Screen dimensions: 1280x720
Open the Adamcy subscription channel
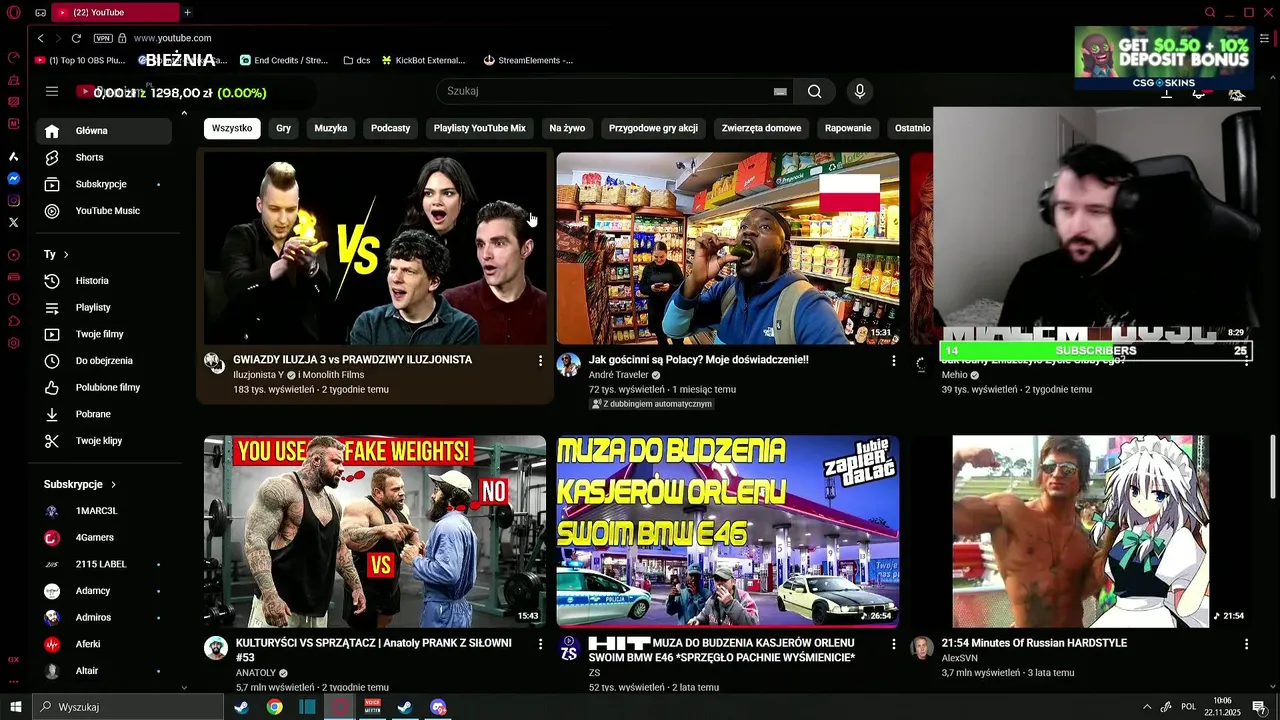104,591
